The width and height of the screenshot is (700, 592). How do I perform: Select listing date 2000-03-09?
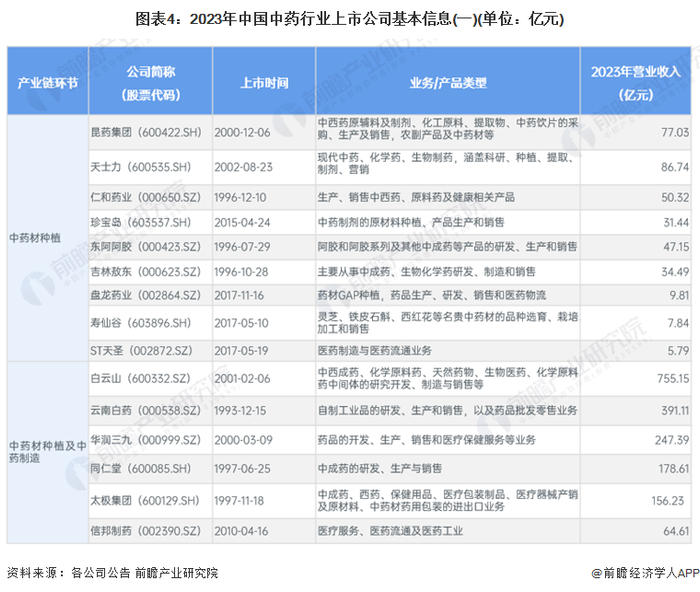click(x=243, y=440)
